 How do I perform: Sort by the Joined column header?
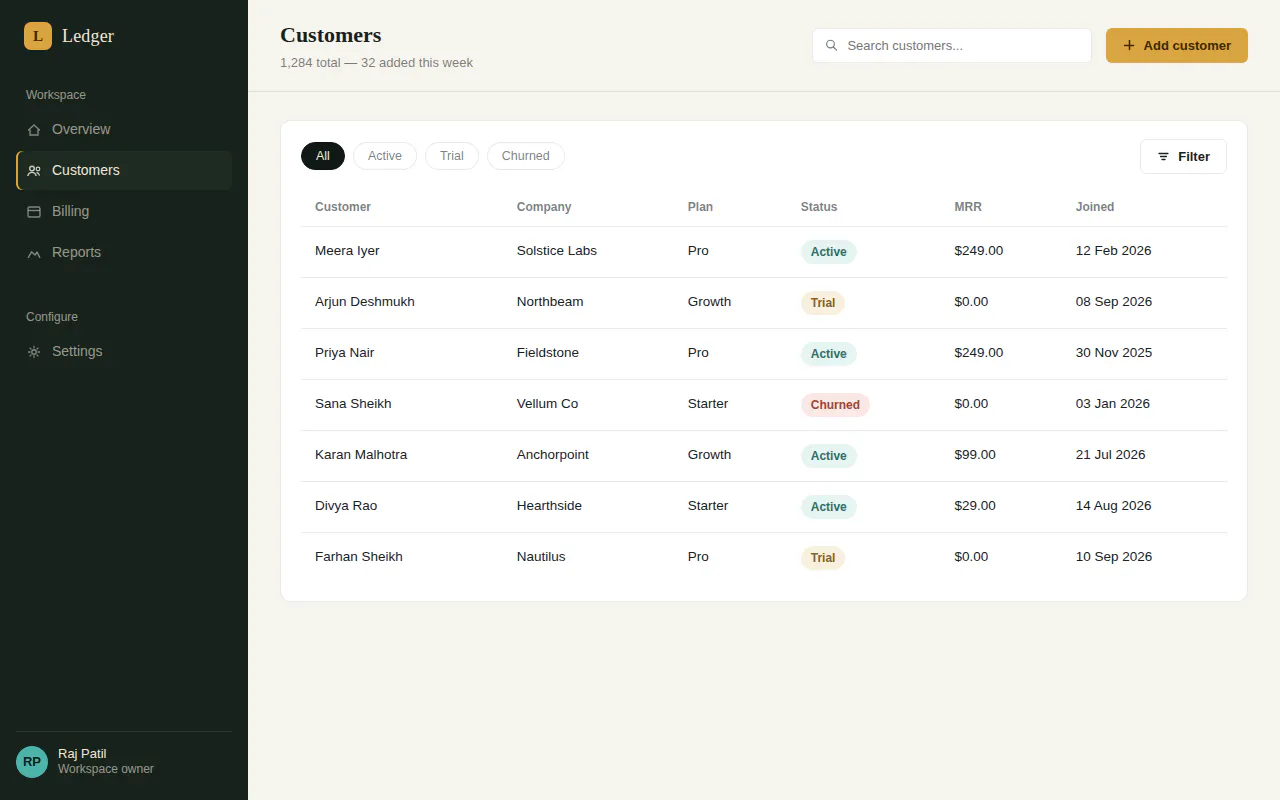coord(1095,207)
